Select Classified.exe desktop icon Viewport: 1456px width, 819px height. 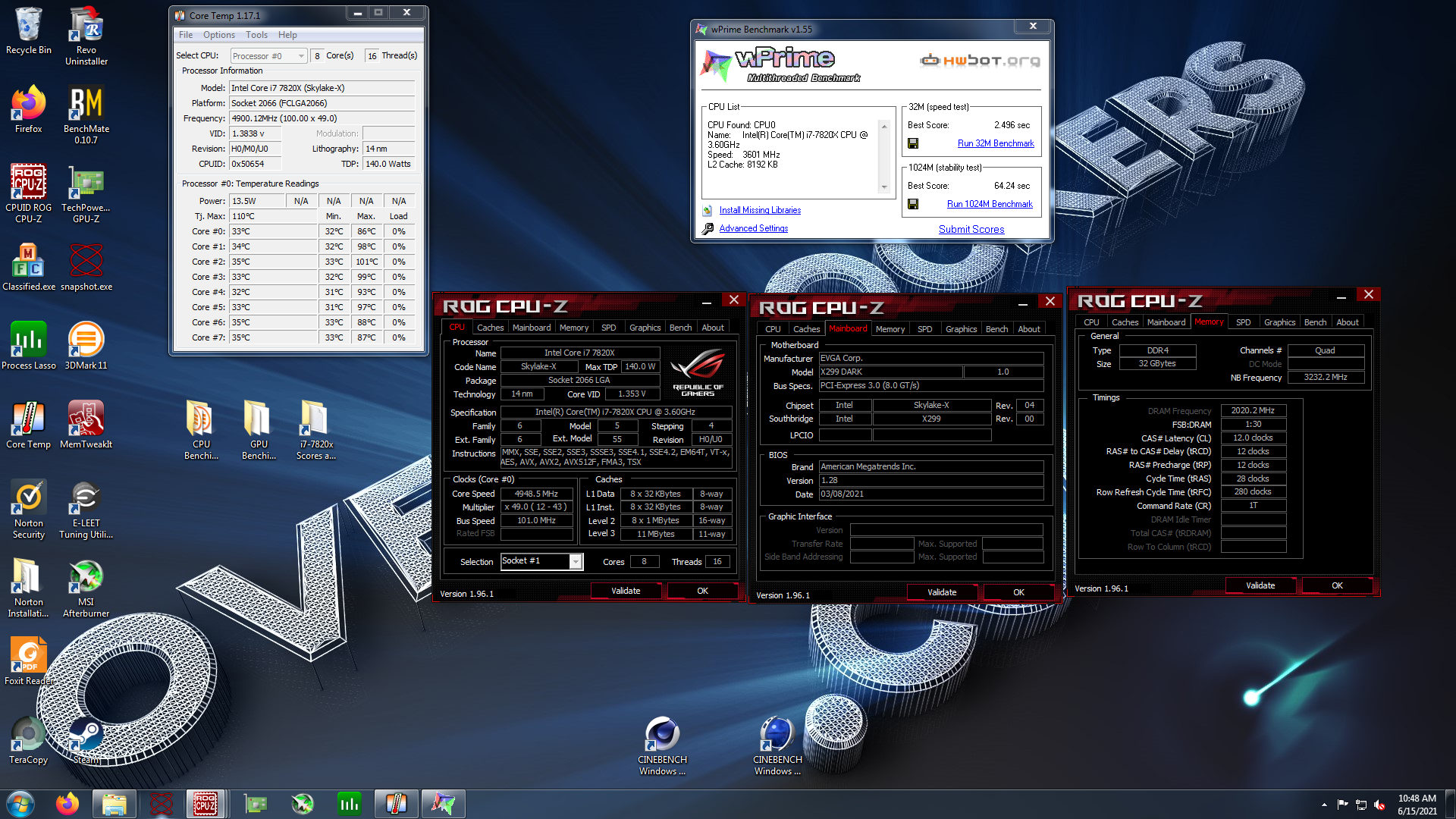pos(29,267)
